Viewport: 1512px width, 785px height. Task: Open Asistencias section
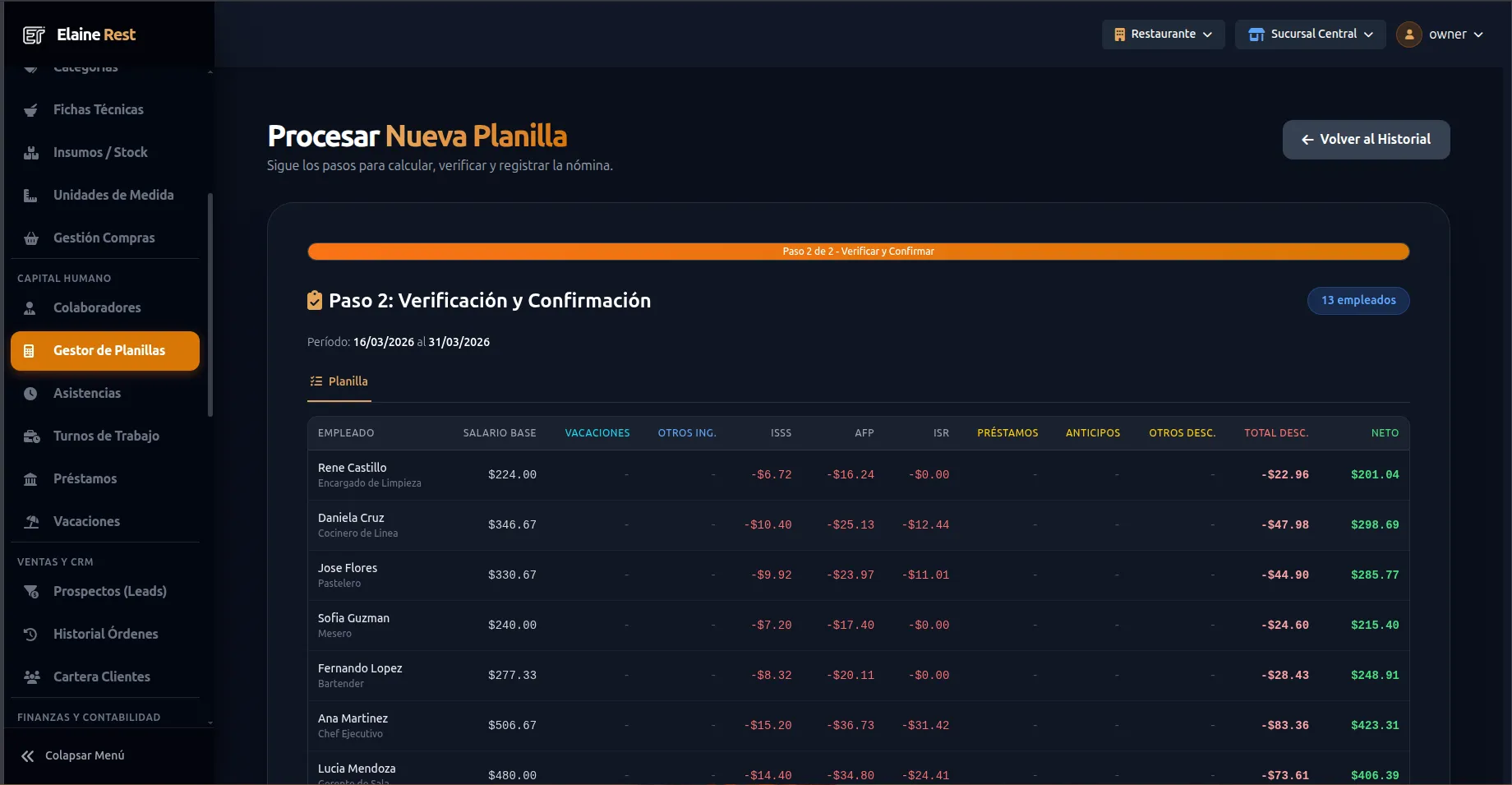click(105, 394)
